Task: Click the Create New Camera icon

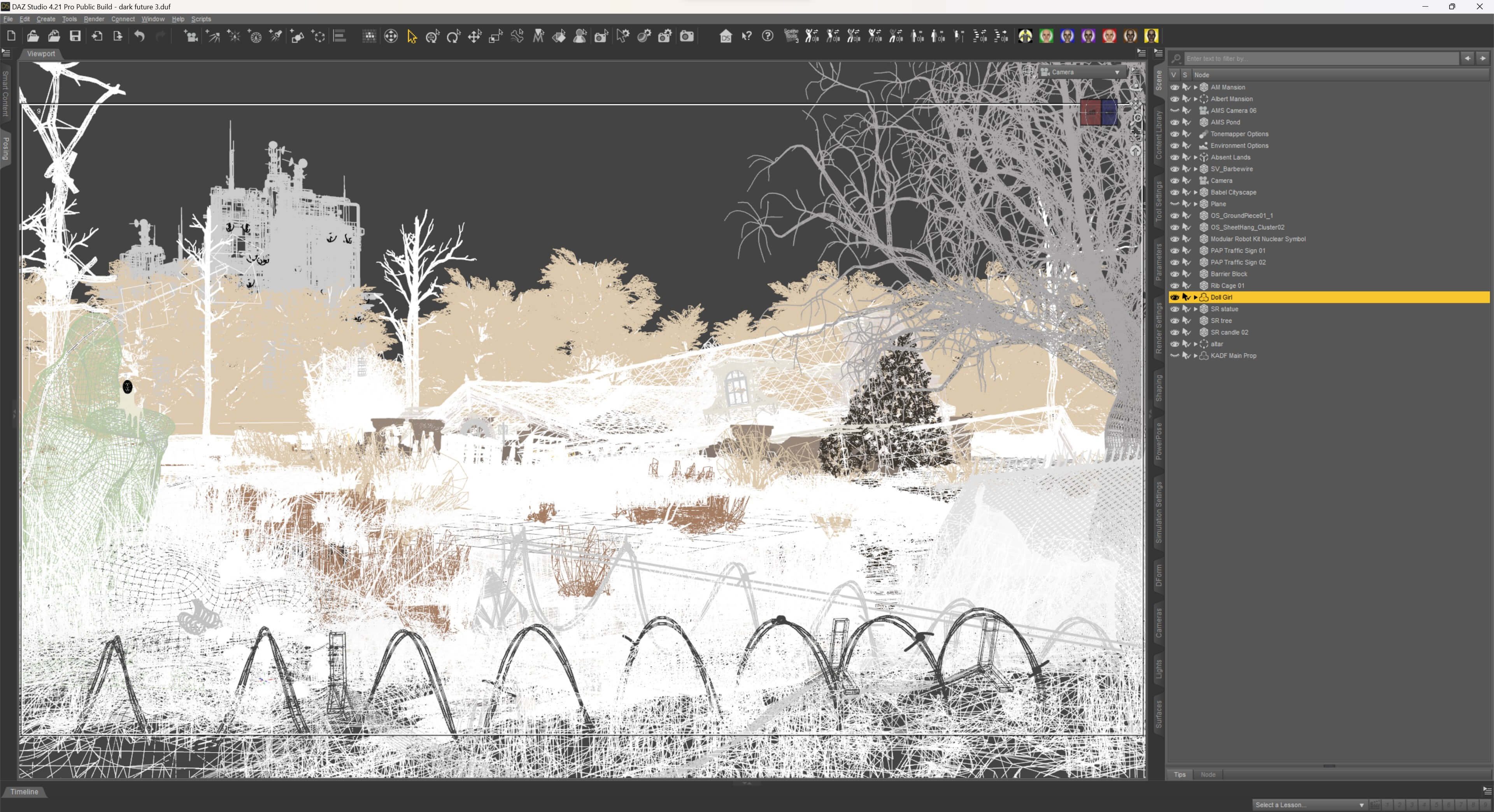Action: (191, 36)
